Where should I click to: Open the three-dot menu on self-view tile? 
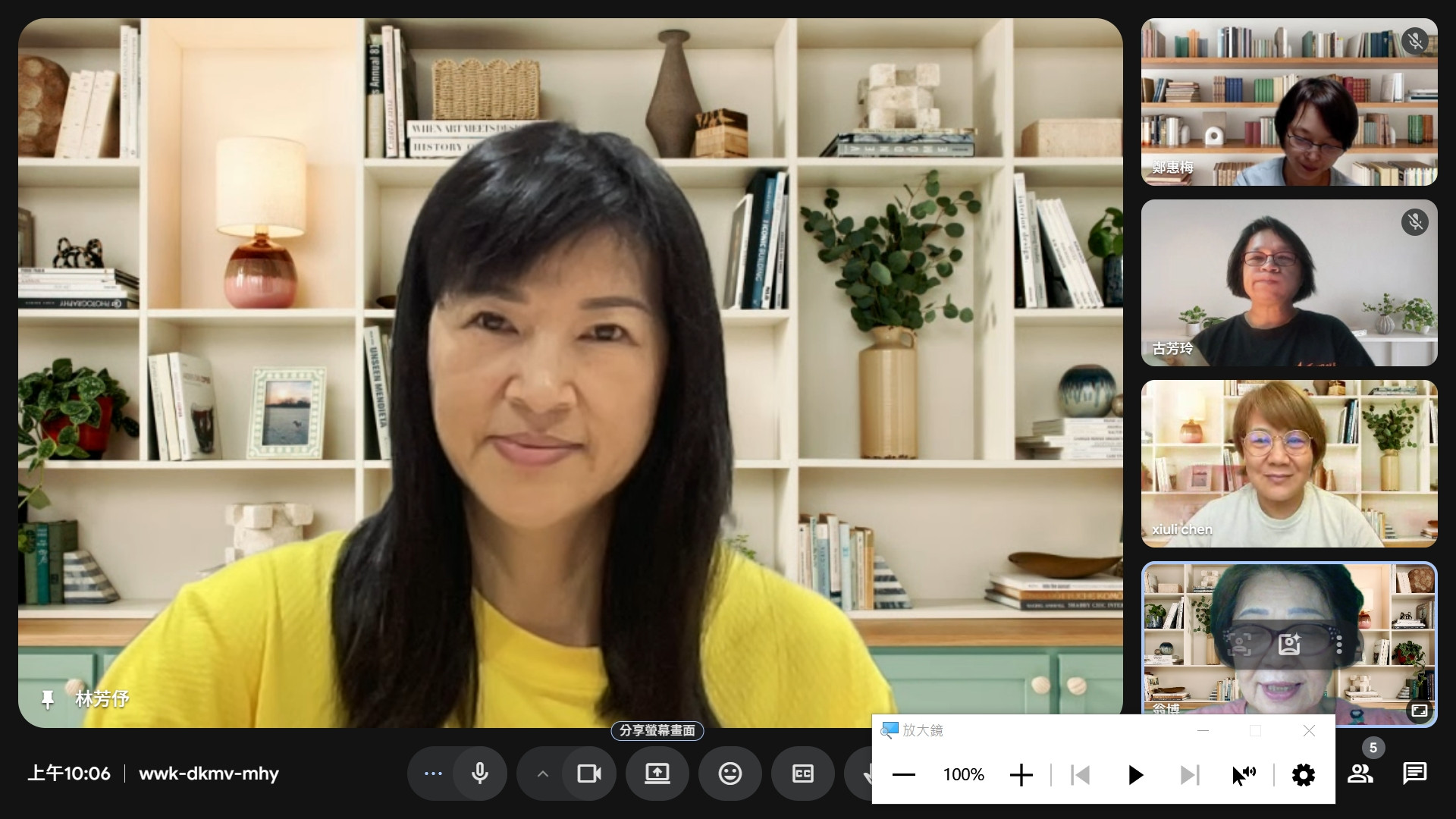(1339, 645)
